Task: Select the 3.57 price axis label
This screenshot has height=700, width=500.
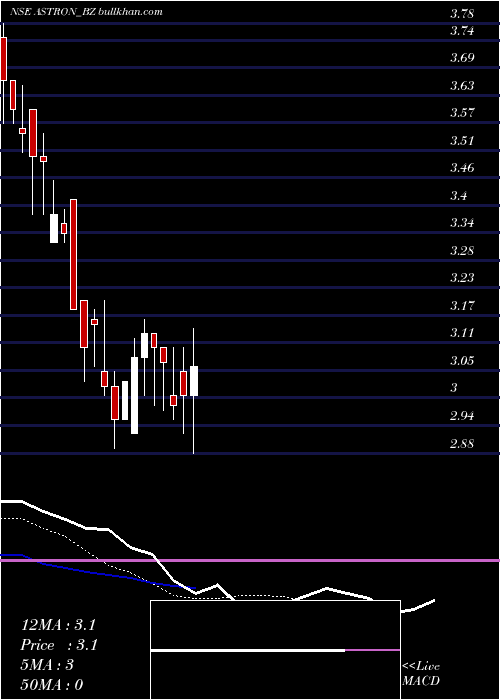Action: [x=462, y=113]
